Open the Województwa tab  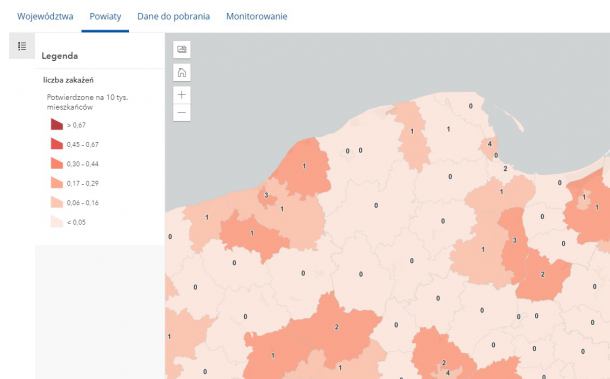click(x=45, y=16)
